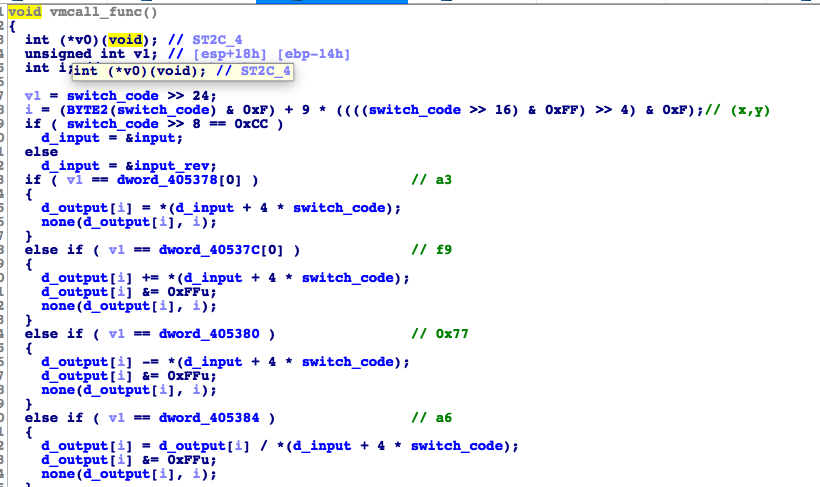Open the dword_405384 global reference
Viewport: 820px width, 487px height.
coord(209,418)
